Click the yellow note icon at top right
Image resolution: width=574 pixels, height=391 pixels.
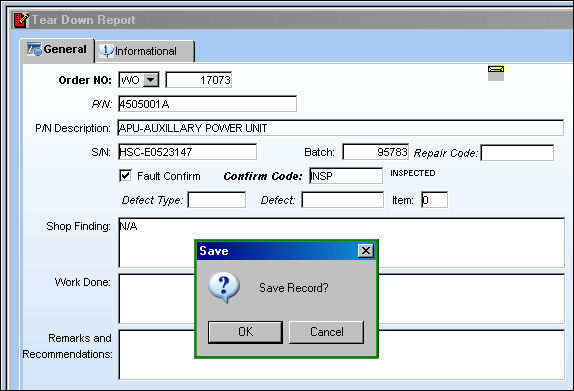496,72
